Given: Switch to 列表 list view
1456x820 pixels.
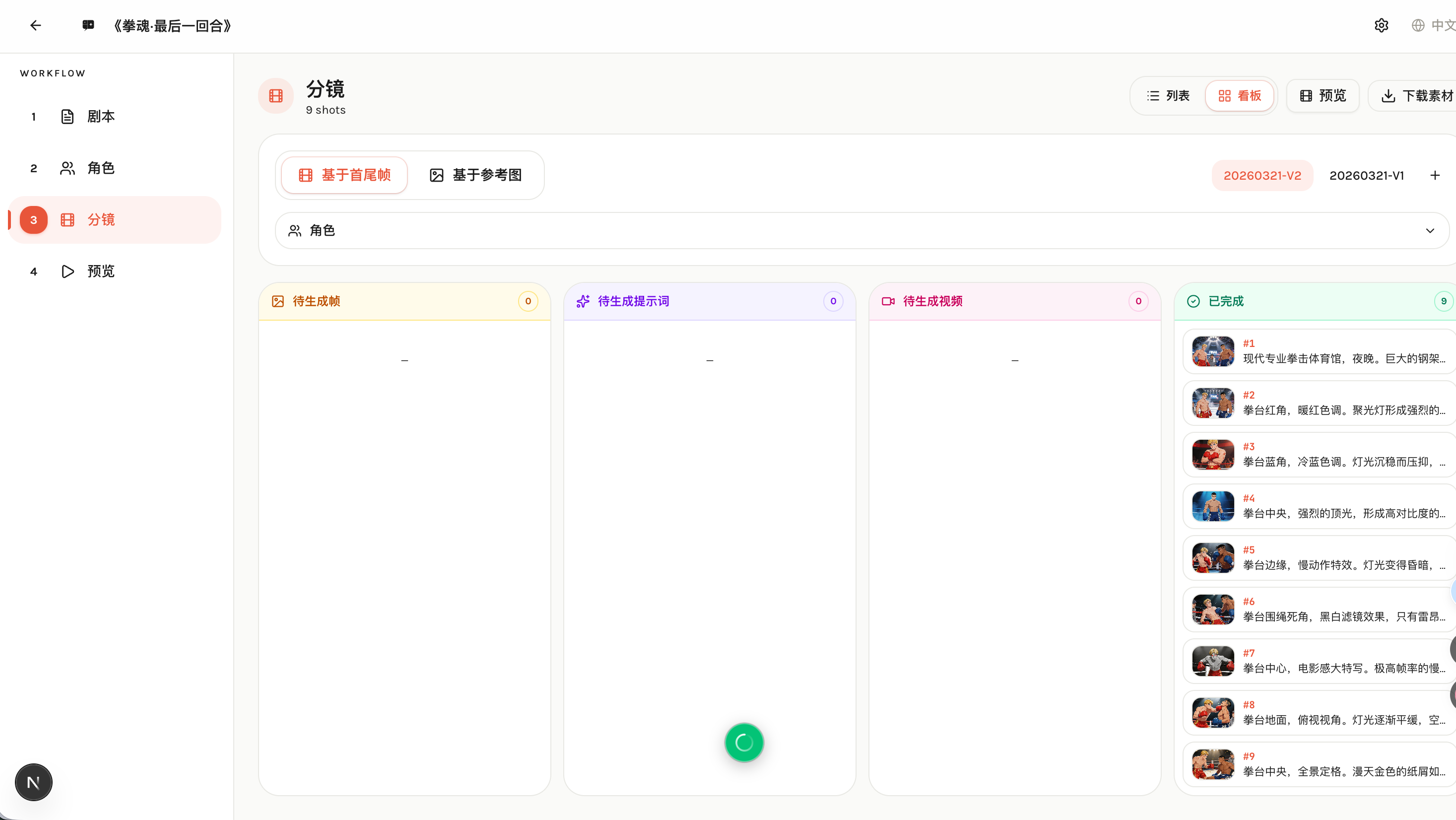Looking at the screenshot, I should point(1168,96).
